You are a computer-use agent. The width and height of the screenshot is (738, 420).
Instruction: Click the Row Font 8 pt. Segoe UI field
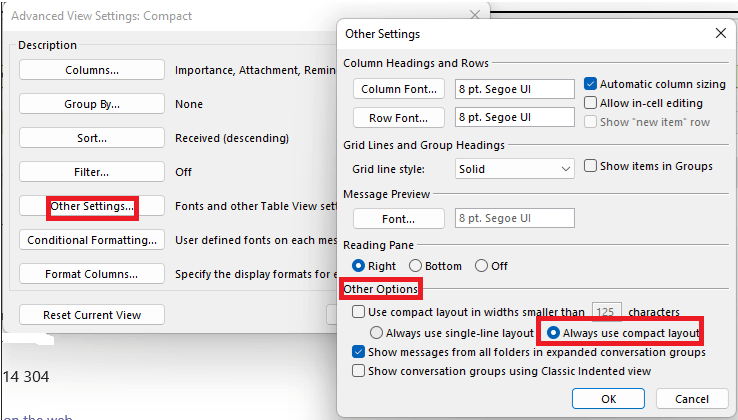point(514,117)
